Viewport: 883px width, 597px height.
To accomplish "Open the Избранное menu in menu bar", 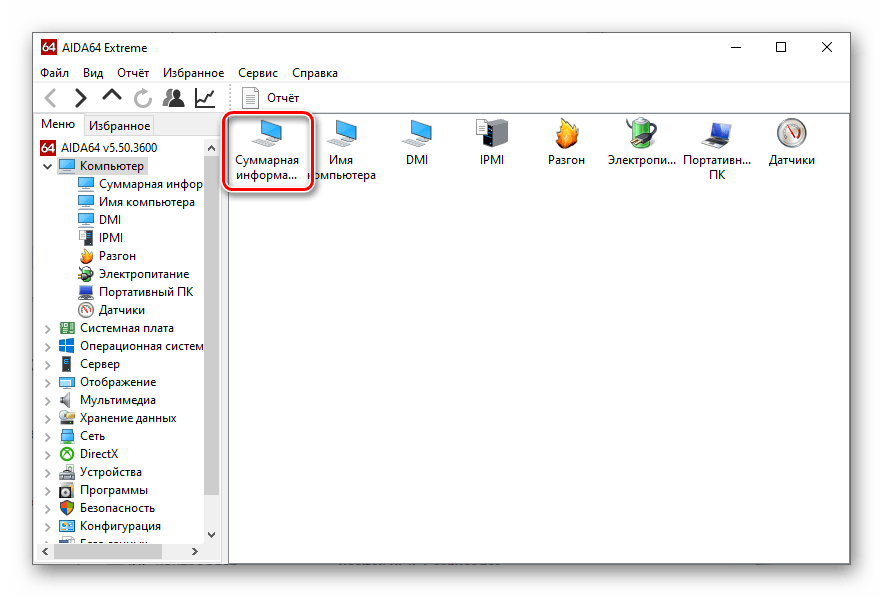I will [x=193, y=73].
